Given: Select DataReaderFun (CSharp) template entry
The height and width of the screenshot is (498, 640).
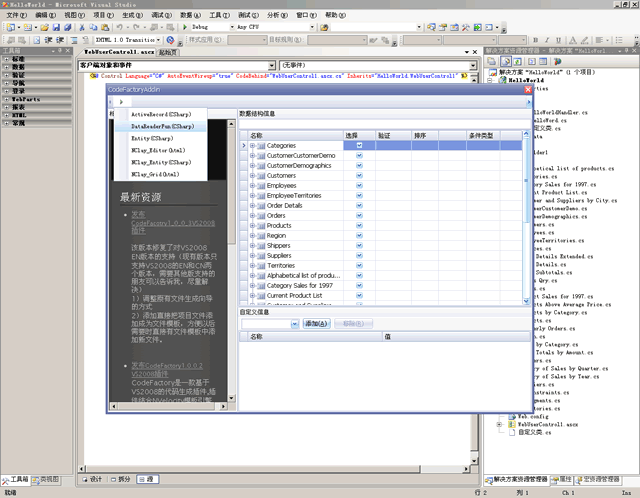Looking at the screenshot, I should (162, 127).
